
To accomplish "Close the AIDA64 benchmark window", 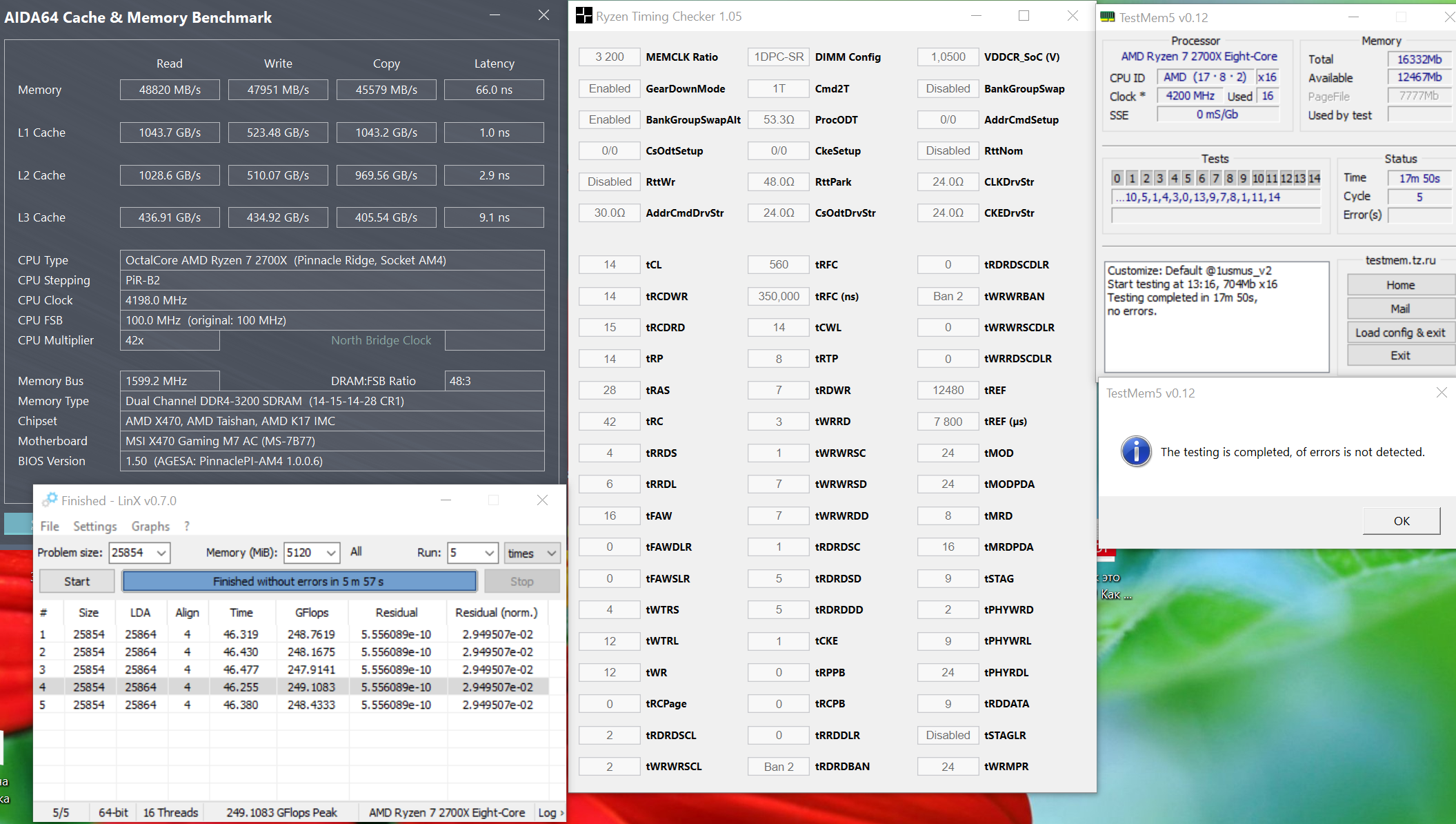I will 543,15.
